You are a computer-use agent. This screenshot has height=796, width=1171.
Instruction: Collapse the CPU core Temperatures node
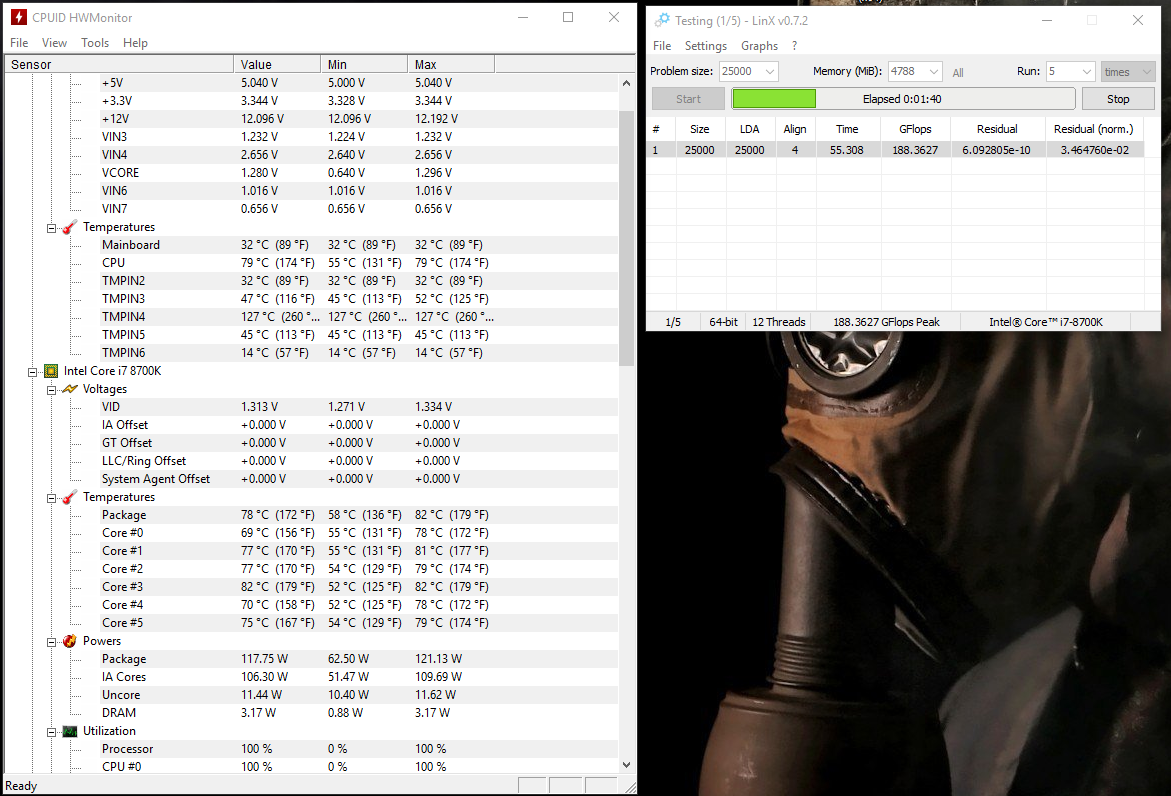point(52,497)
